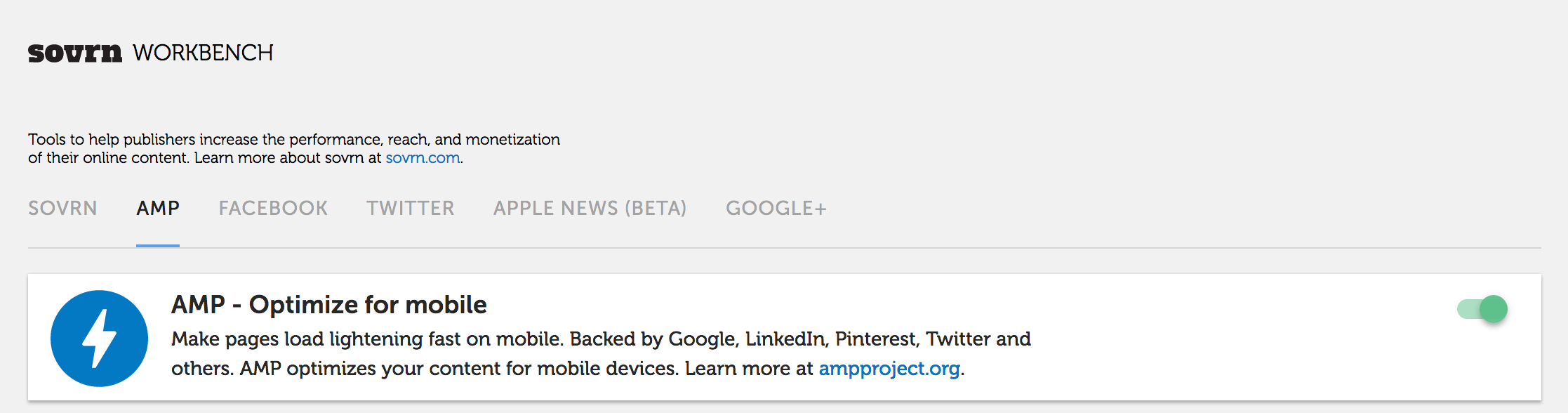
Task: Click the sovrn logo wordmark
Action: [75, 53]
